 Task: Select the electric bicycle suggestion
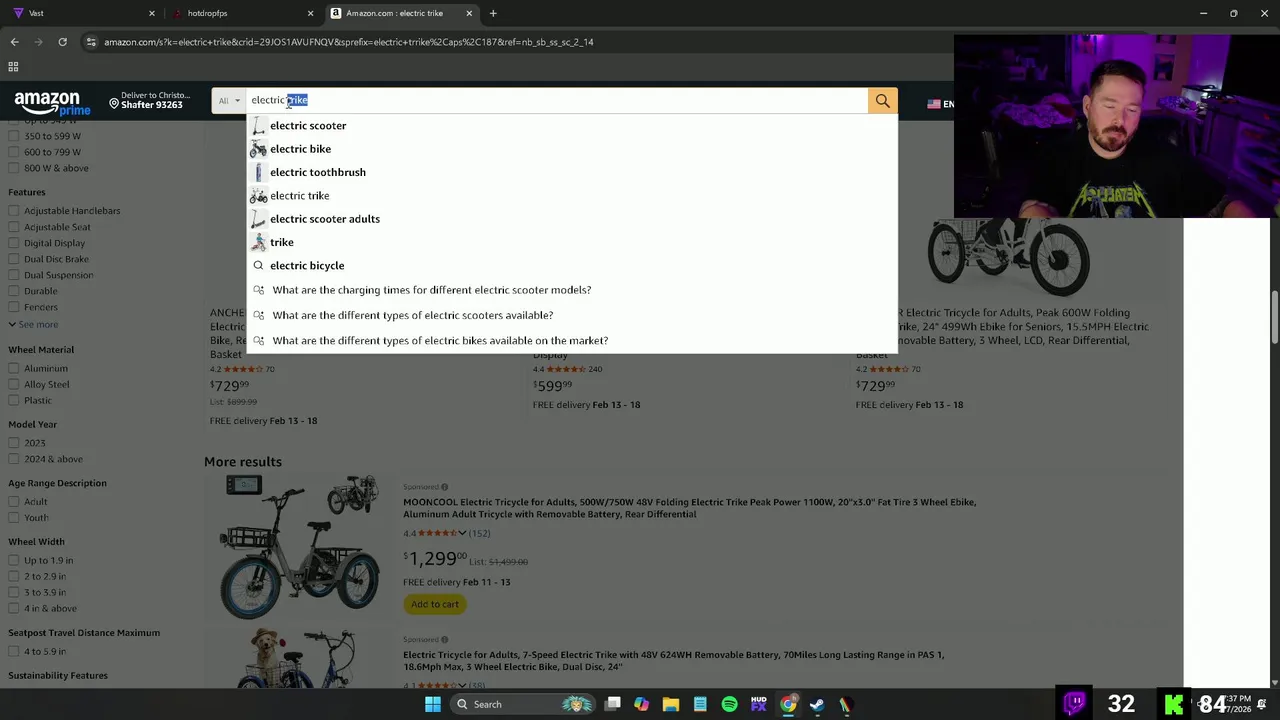[307, 266]
